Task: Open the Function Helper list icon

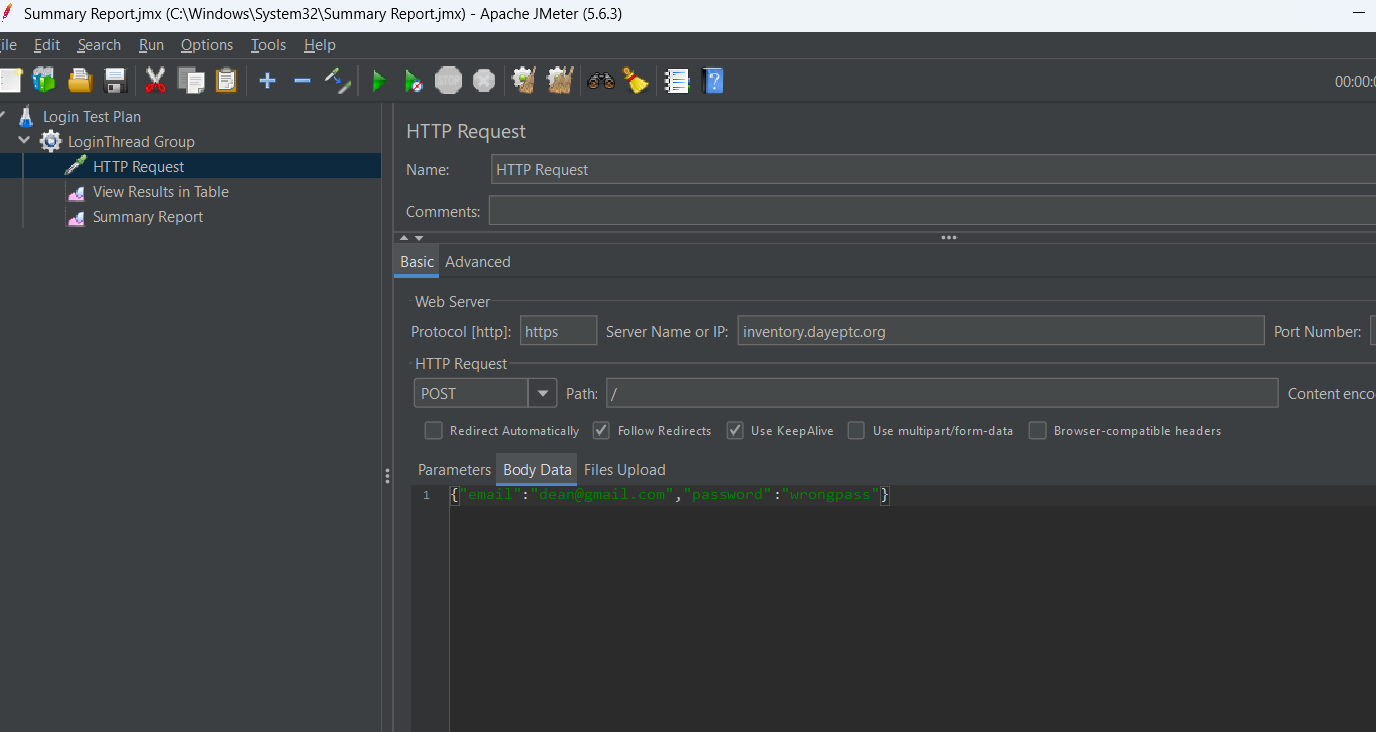Action: [x=677, y=81]
